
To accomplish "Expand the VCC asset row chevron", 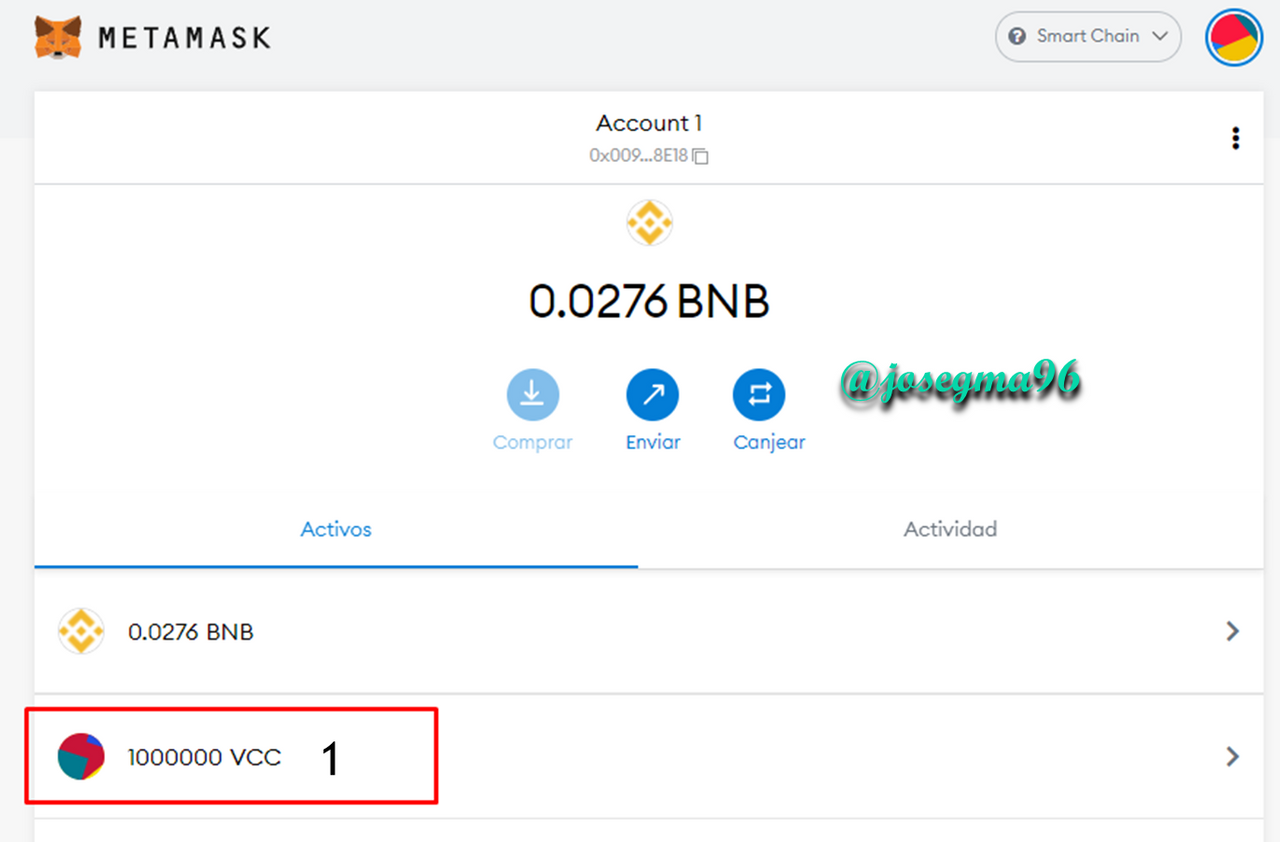I will [1233, 757].
